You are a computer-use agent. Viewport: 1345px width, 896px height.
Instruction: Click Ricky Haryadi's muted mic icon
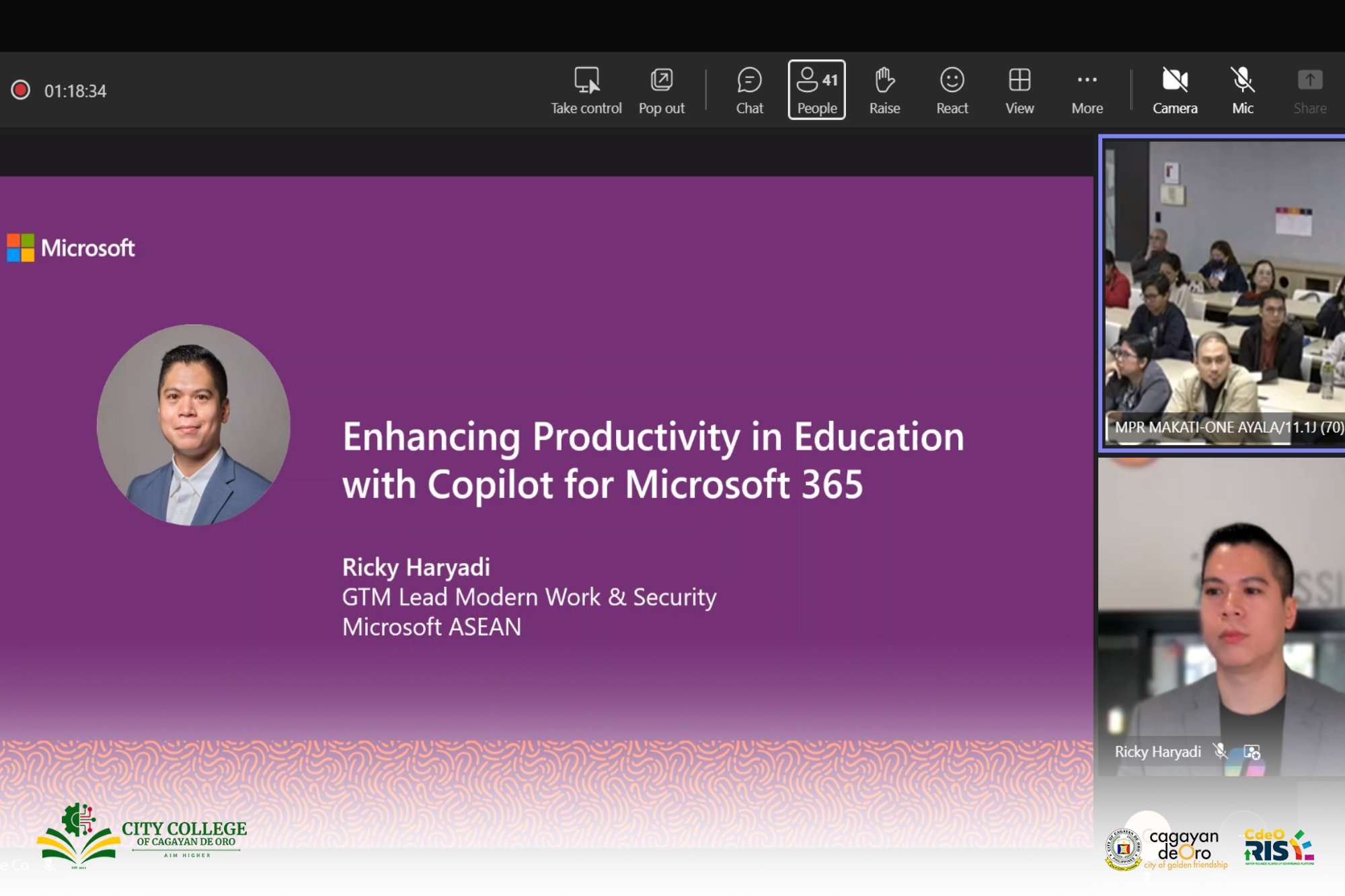(x=1220, y=751)
